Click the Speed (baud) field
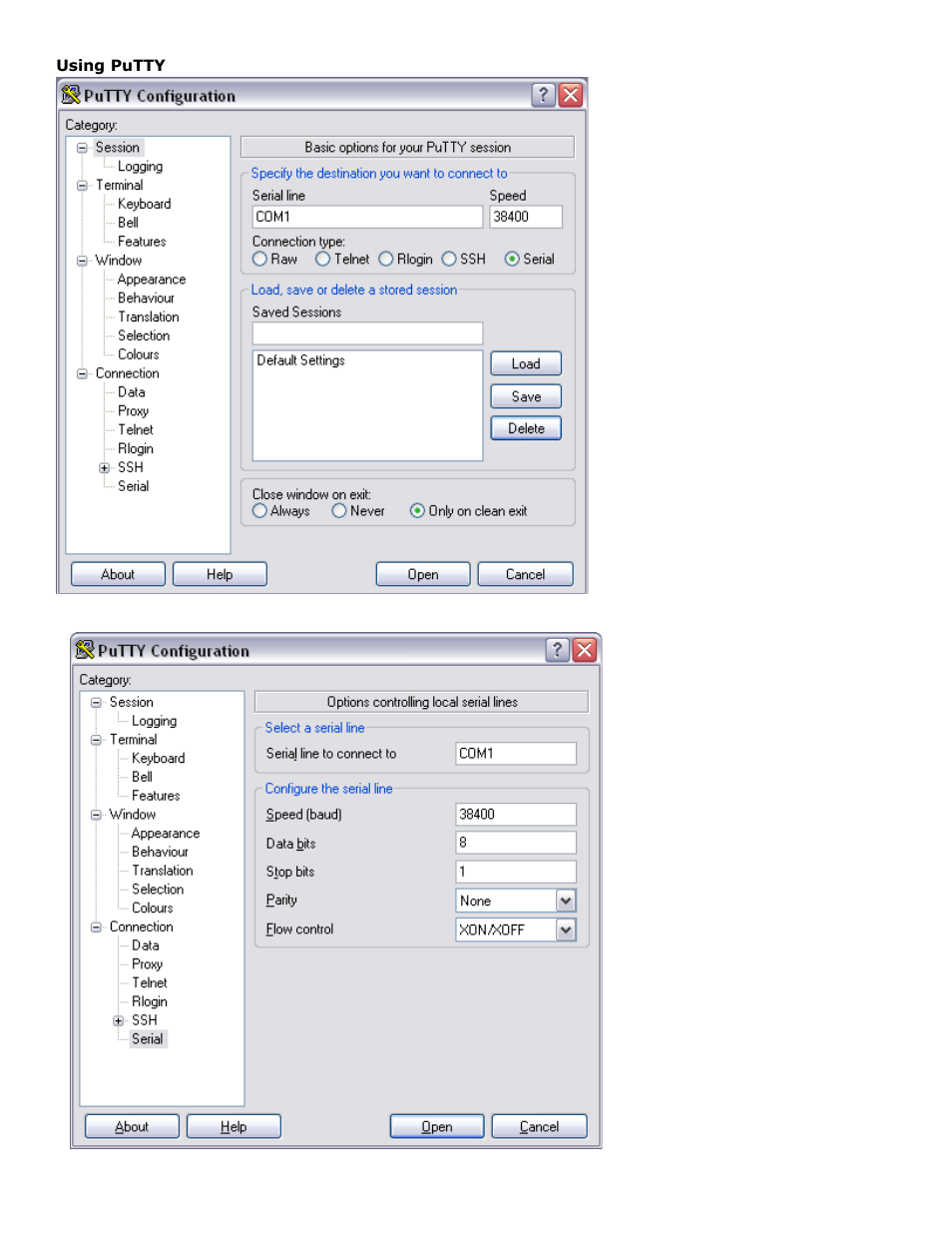The height and width of the screenshot is (1233, 952). 516,815
